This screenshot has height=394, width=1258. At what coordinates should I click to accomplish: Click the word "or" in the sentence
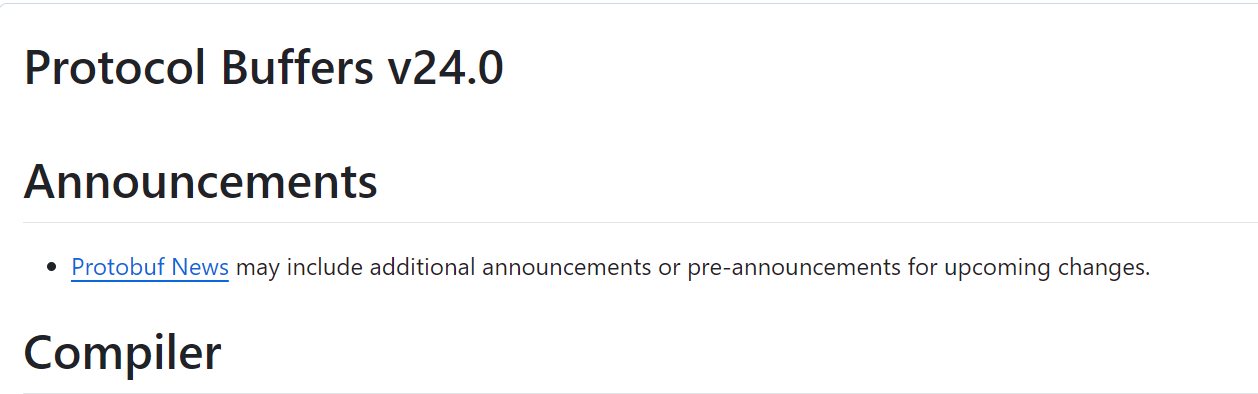(x=669, y=267)
